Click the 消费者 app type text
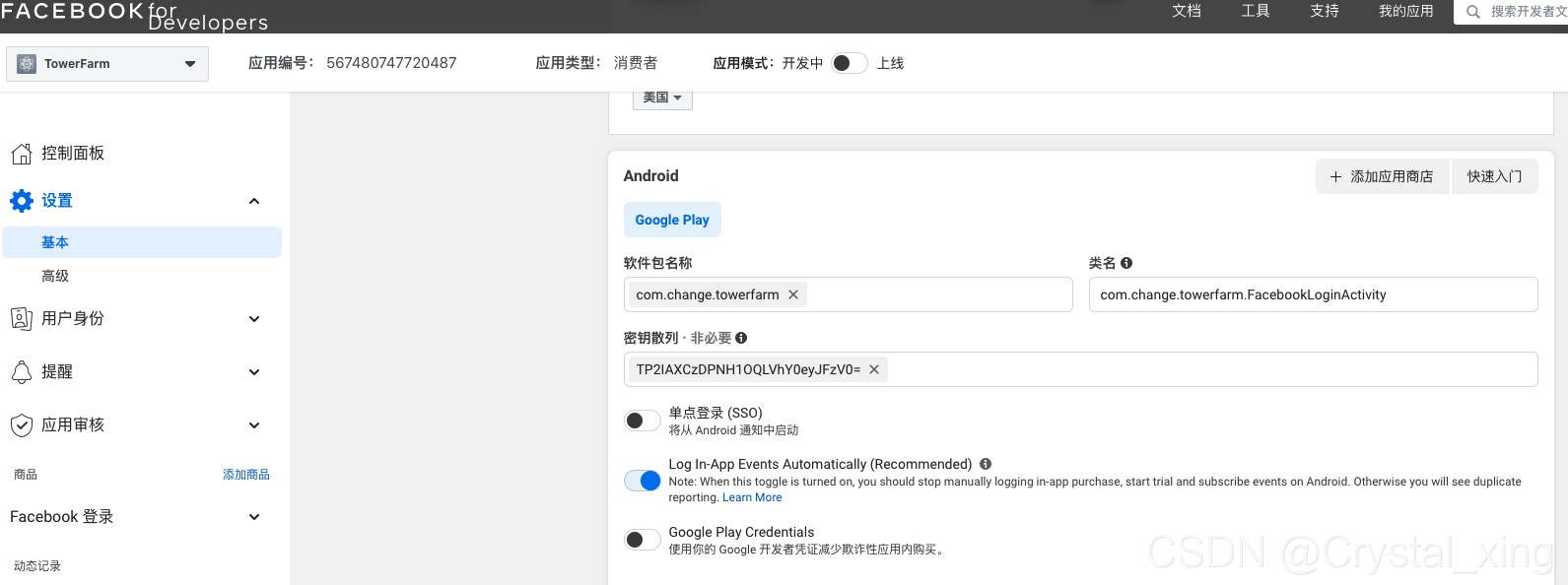The image size is (1568, 585). (636, 63)
